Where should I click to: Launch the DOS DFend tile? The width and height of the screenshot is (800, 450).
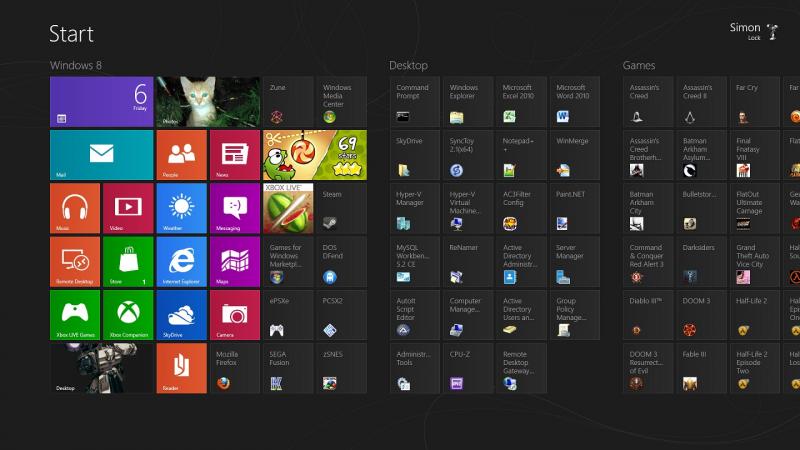point(341,262)
